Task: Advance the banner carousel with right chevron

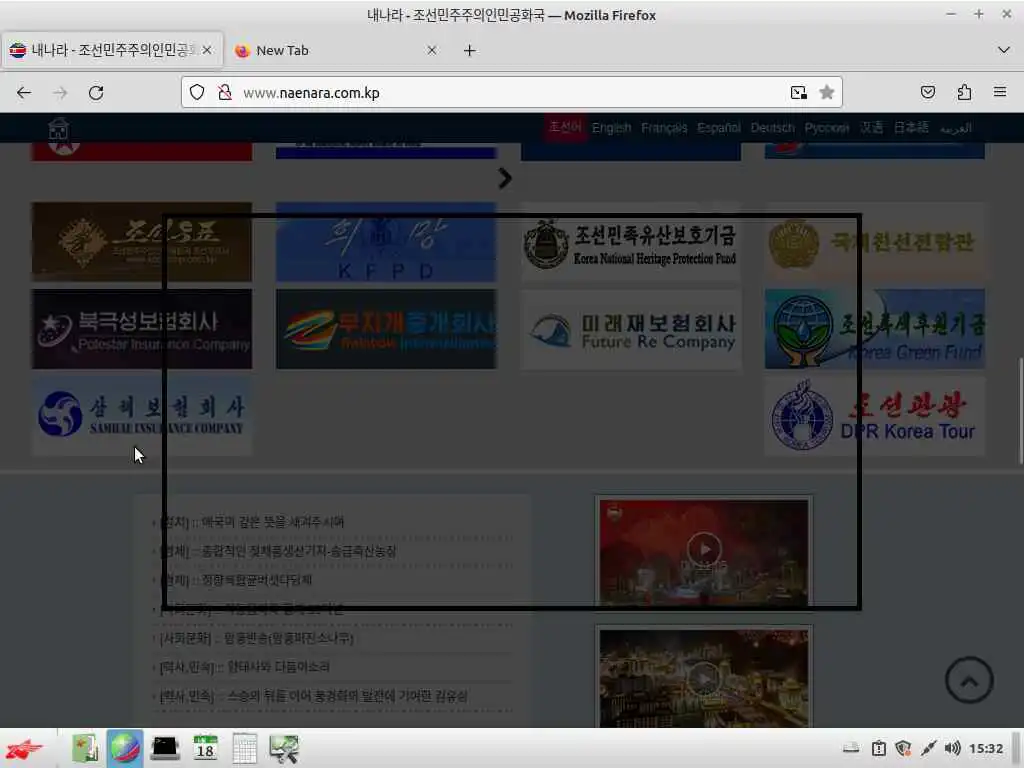Action: pyautogui.click(x=505, y=178)
